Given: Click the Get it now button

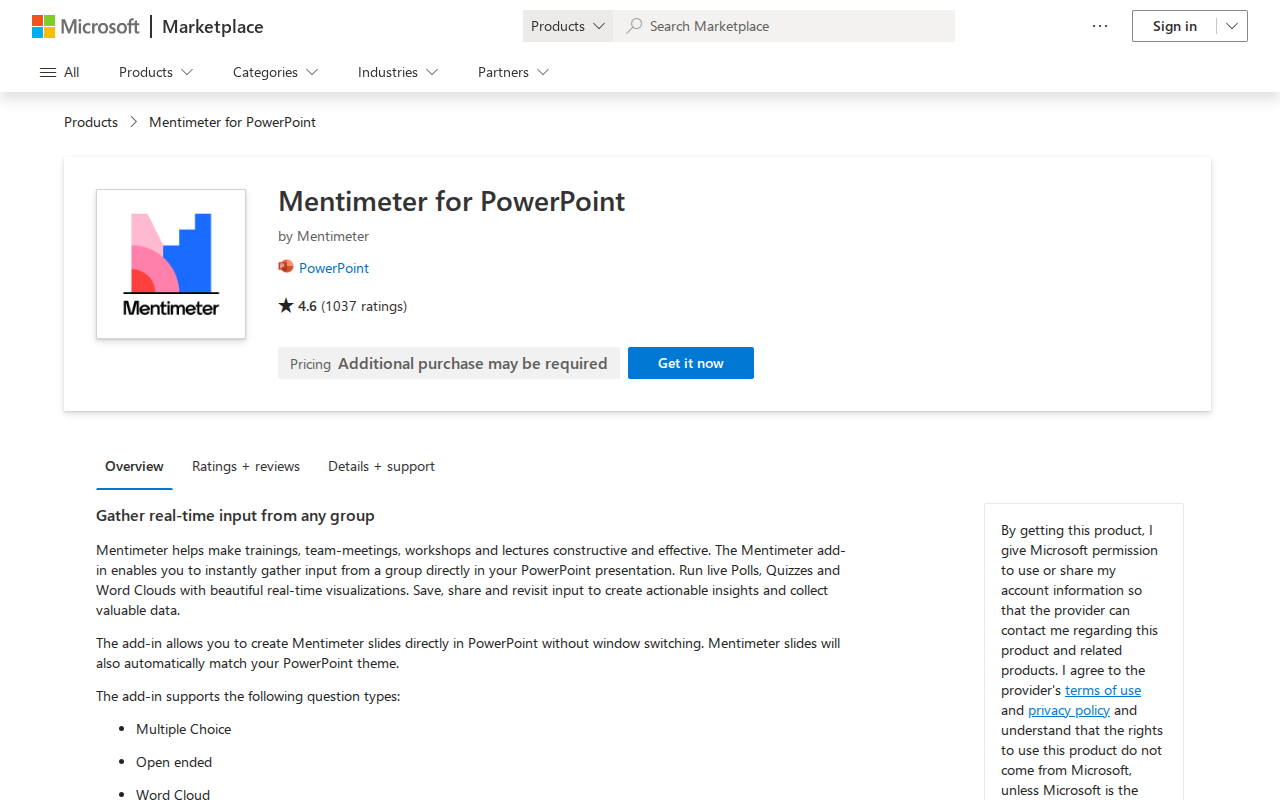Looking at the screenshot, I should click(691, 363).
